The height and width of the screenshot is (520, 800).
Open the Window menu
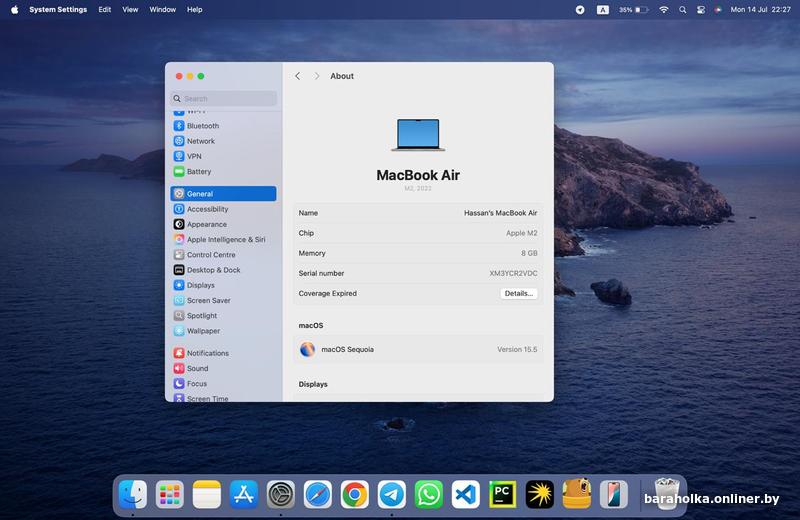(x=162, y=9)
